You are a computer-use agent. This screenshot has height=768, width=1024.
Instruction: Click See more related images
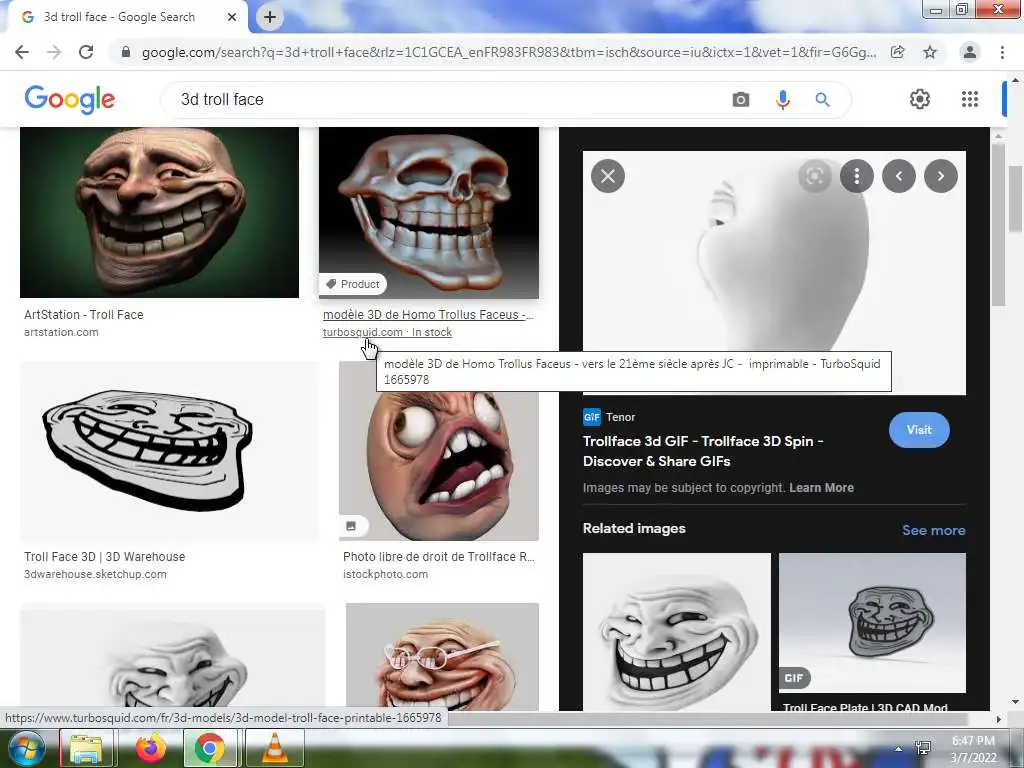[x=933, y=530]
